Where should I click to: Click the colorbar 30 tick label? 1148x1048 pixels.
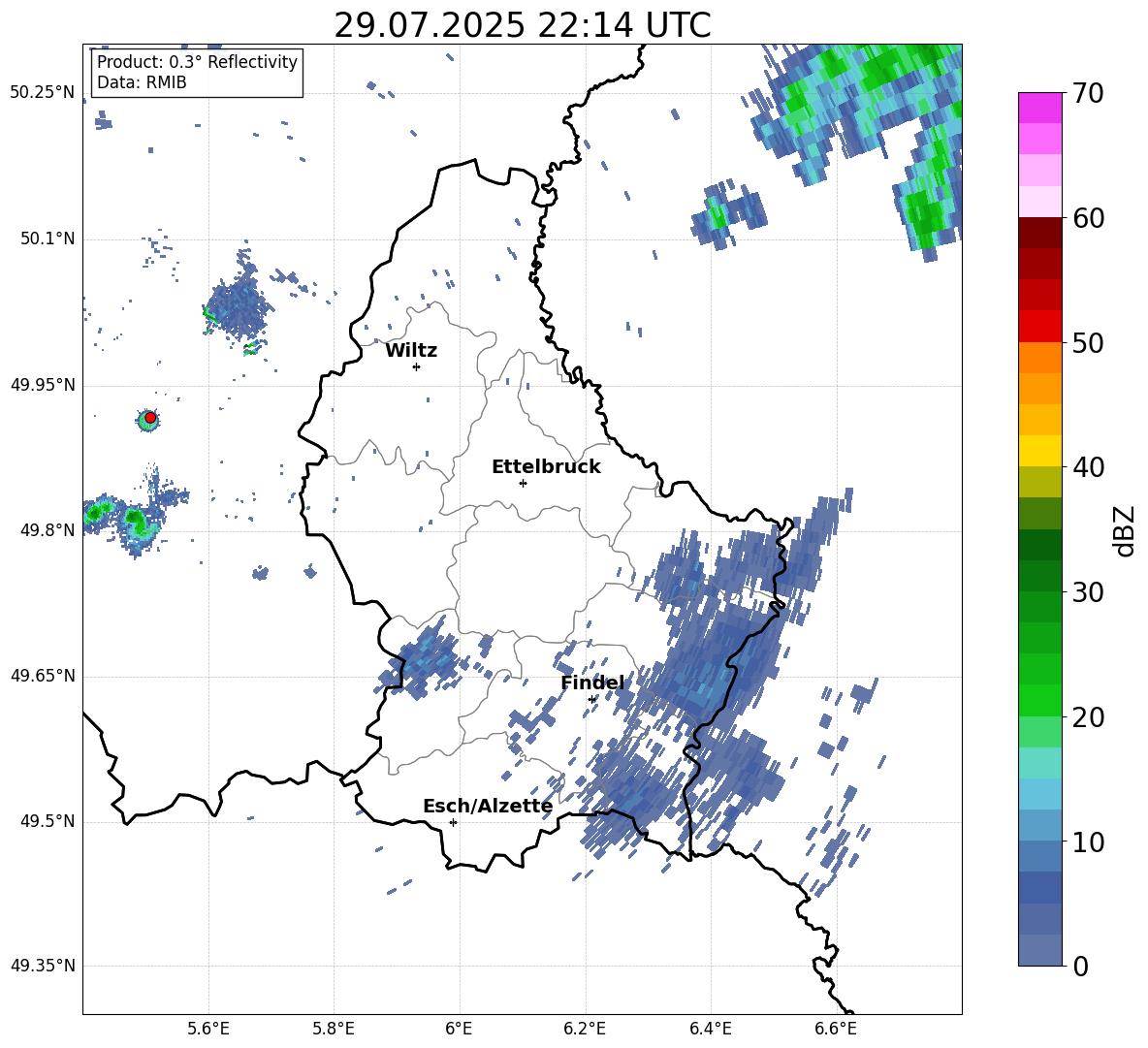tap(1089, 592)
